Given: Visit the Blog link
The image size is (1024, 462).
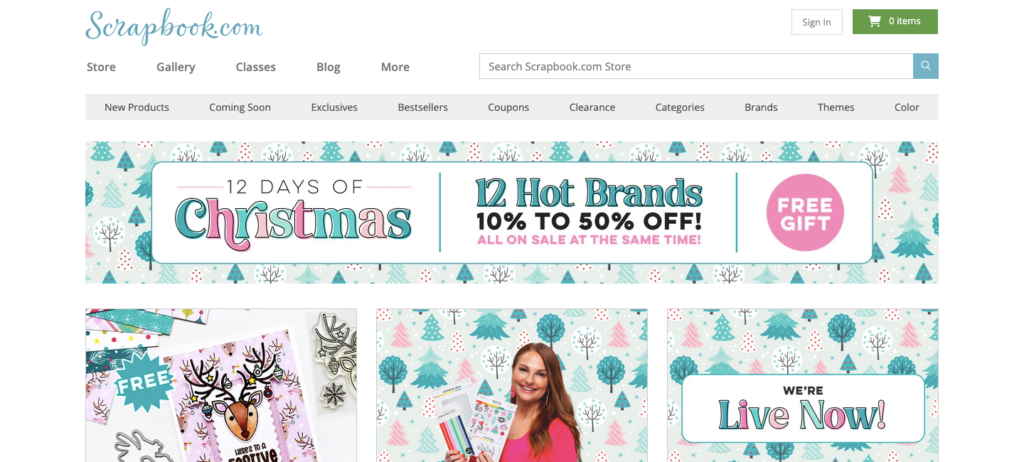Looking at the screenshot, I should pos(328,67).
